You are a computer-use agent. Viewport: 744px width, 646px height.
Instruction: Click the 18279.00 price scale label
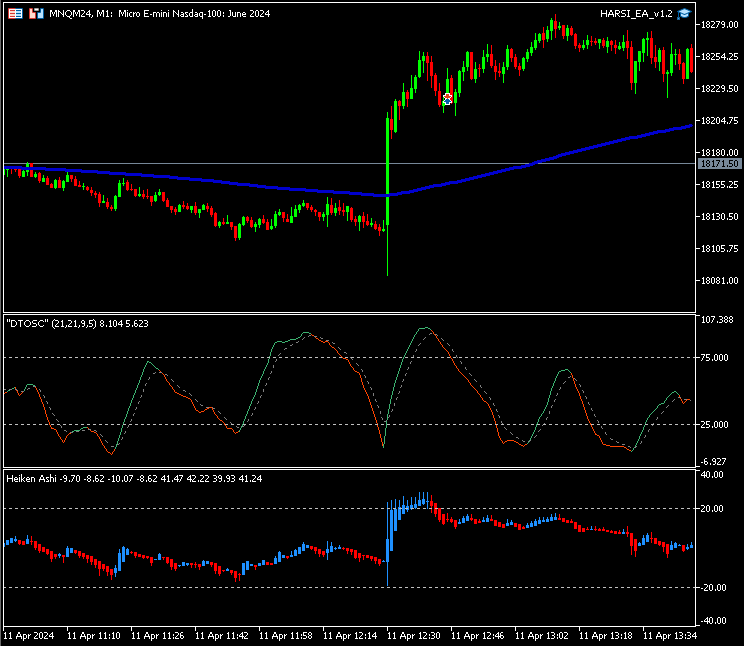(x=719, y=25)
